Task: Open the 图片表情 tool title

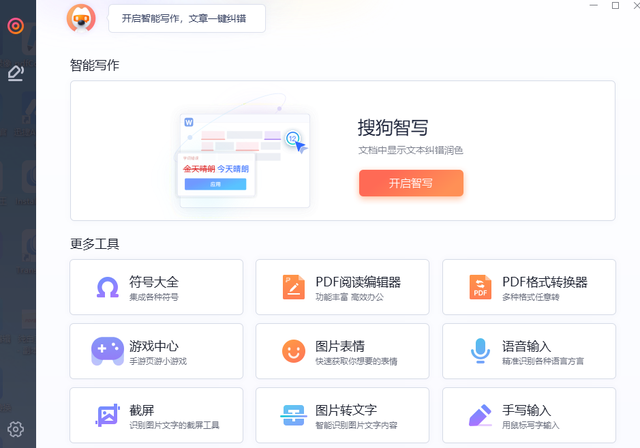Action: point(340,346)
